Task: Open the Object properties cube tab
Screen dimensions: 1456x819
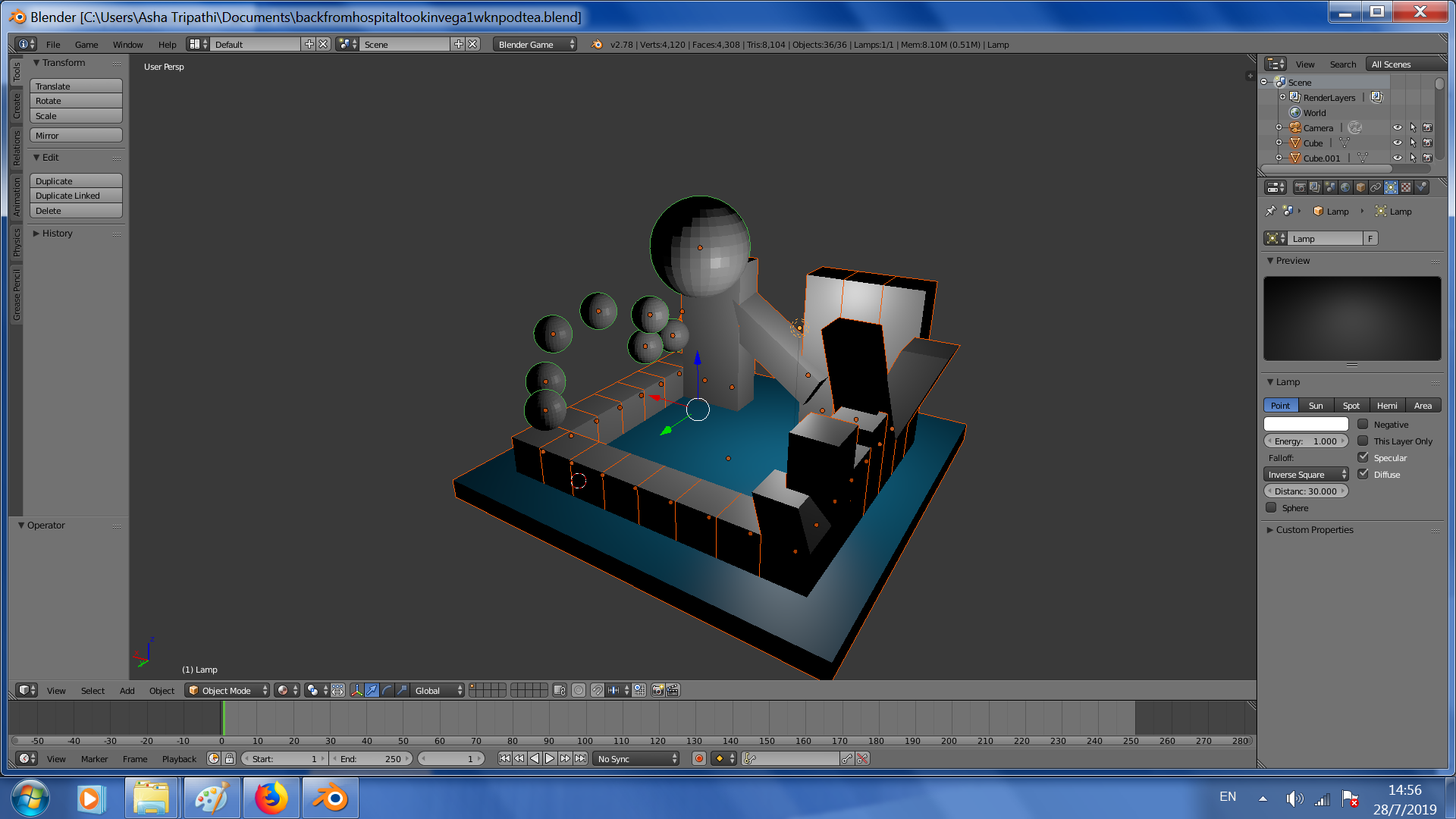Action: 1360,187
